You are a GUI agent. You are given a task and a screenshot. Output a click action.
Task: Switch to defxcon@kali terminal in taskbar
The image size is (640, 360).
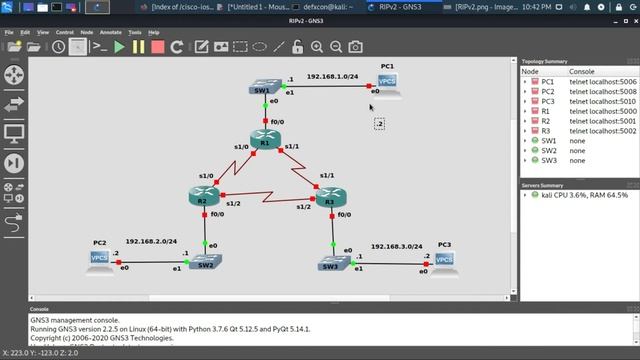click(323, 7)
